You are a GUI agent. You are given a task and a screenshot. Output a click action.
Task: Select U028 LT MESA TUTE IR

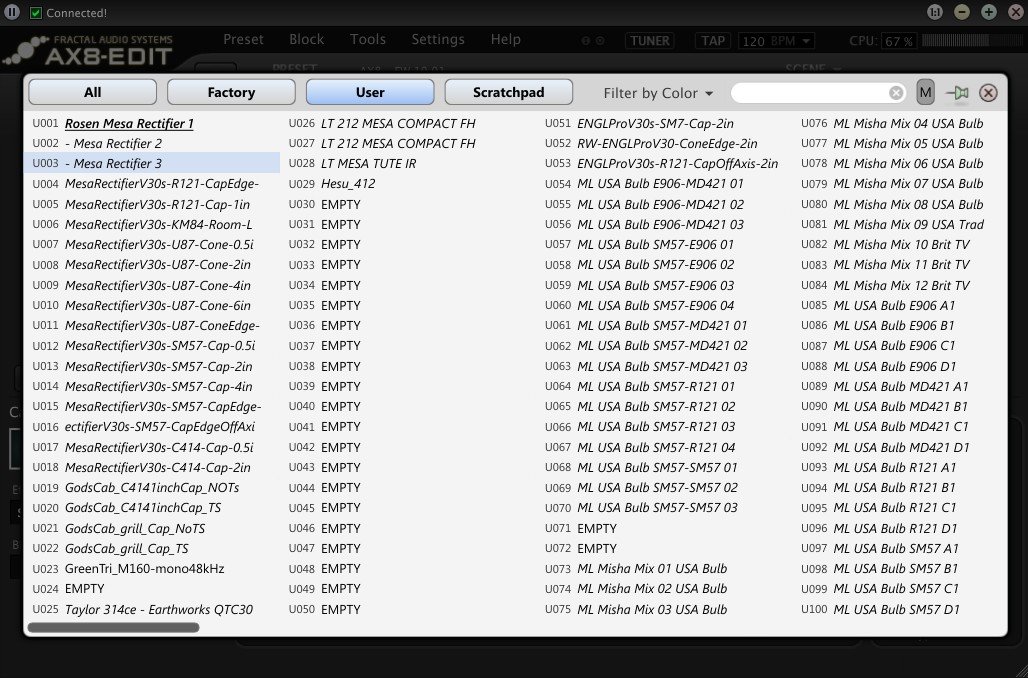click(x=408, y=163)
